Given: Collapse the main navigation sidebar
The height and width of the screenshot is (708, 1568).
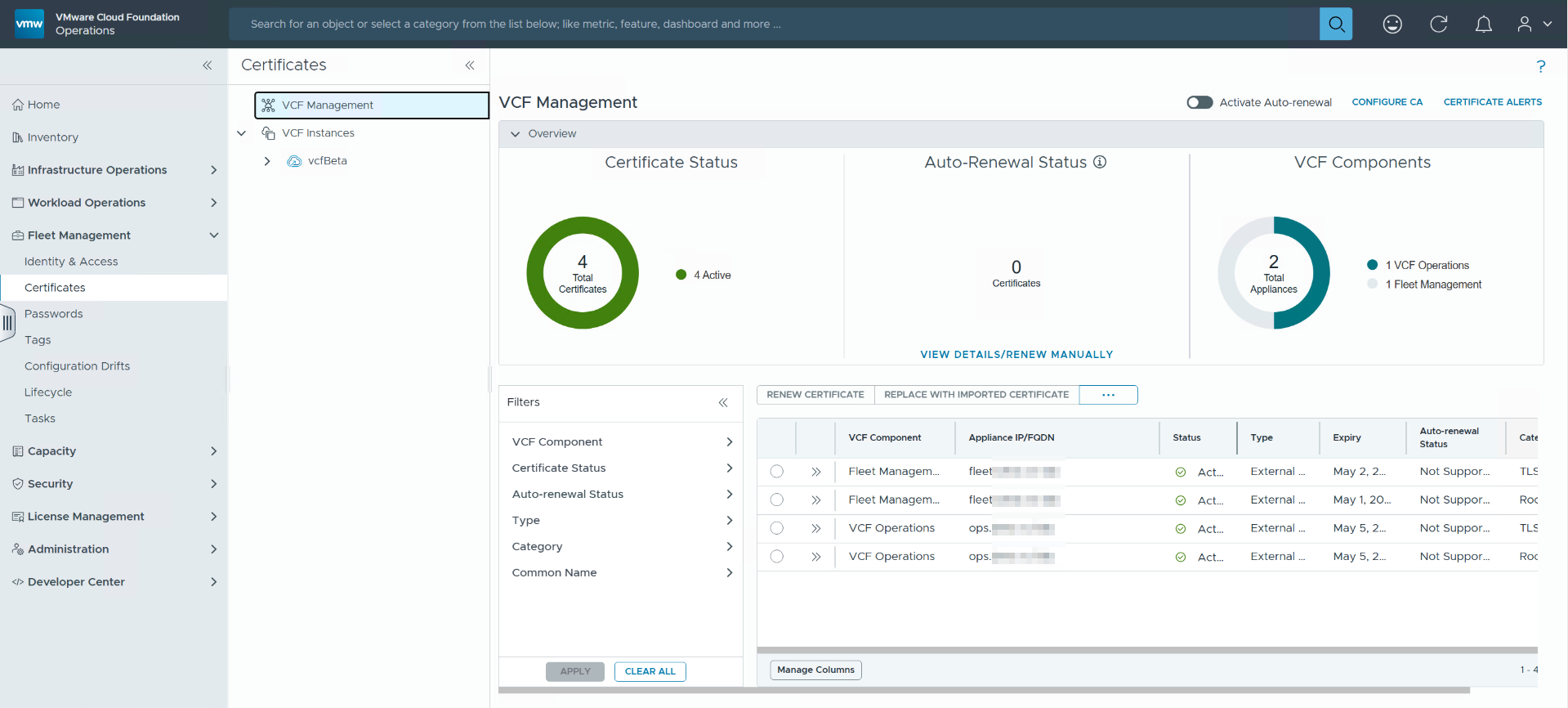Looking at the screenshot, I should coord(208,65).
